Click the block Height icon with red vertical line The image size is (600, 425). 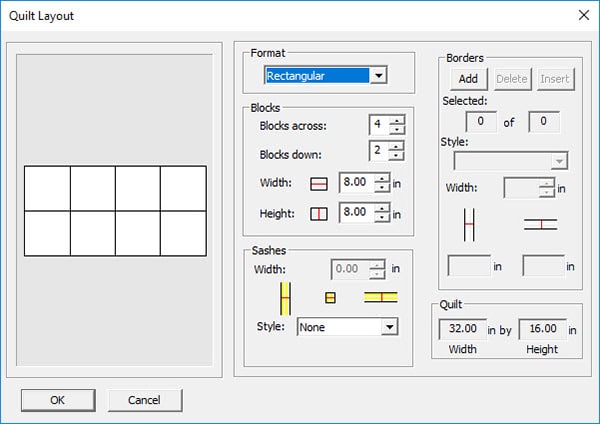tap(318, 214)
